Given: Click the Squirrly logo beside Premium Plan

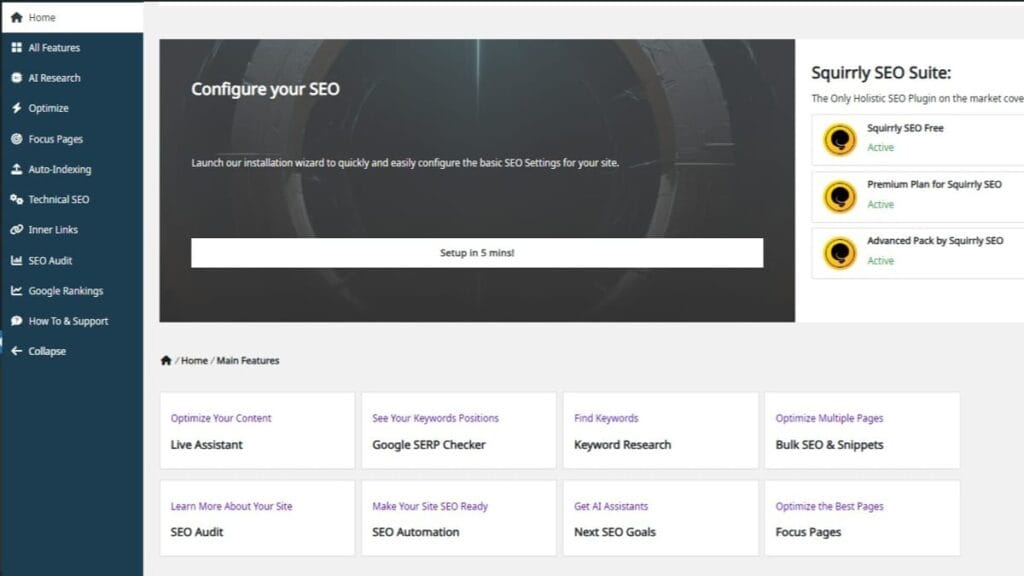Looking at the screenshot, I should click(838, 195).
